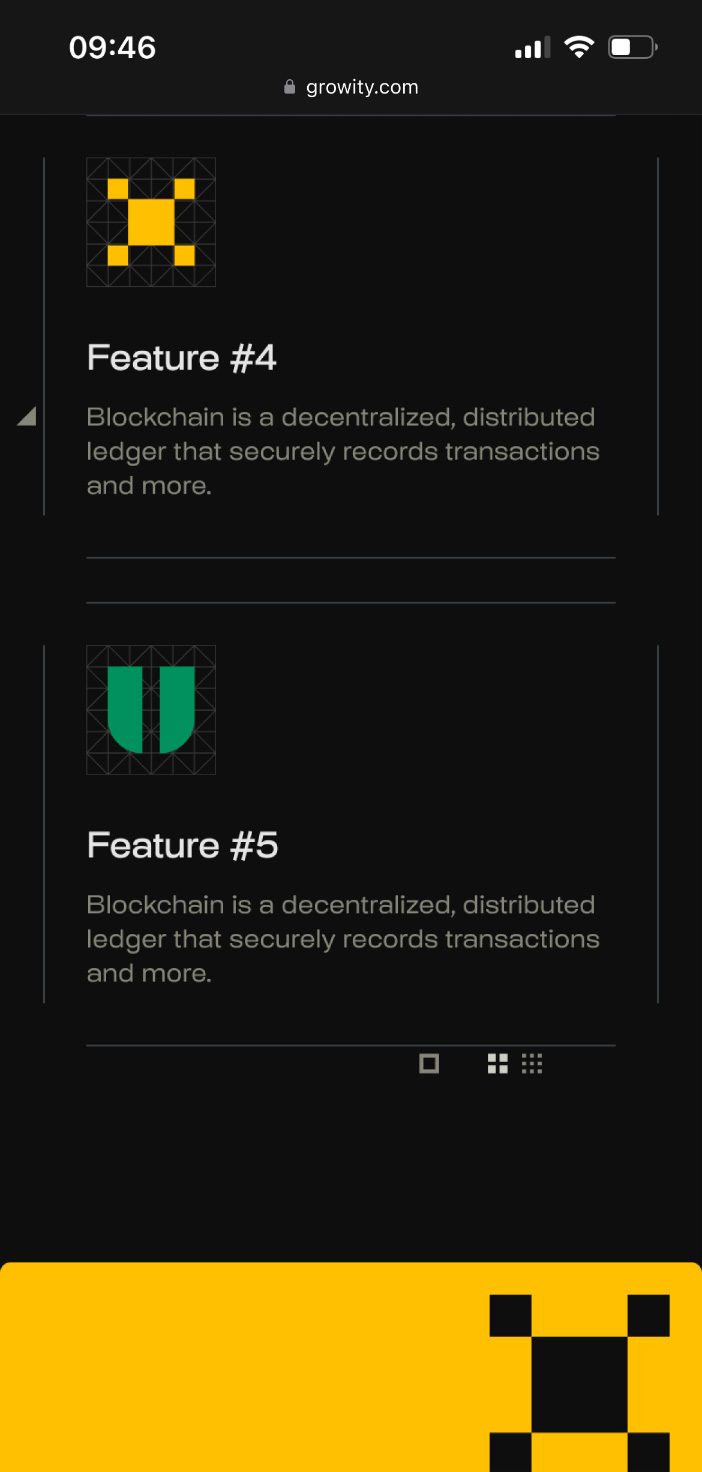Image resolution: width=702 pixels, height=1472 pixels.
Task: Tap the 09:46 clock in status bar
Action: [x=112, y=47]
